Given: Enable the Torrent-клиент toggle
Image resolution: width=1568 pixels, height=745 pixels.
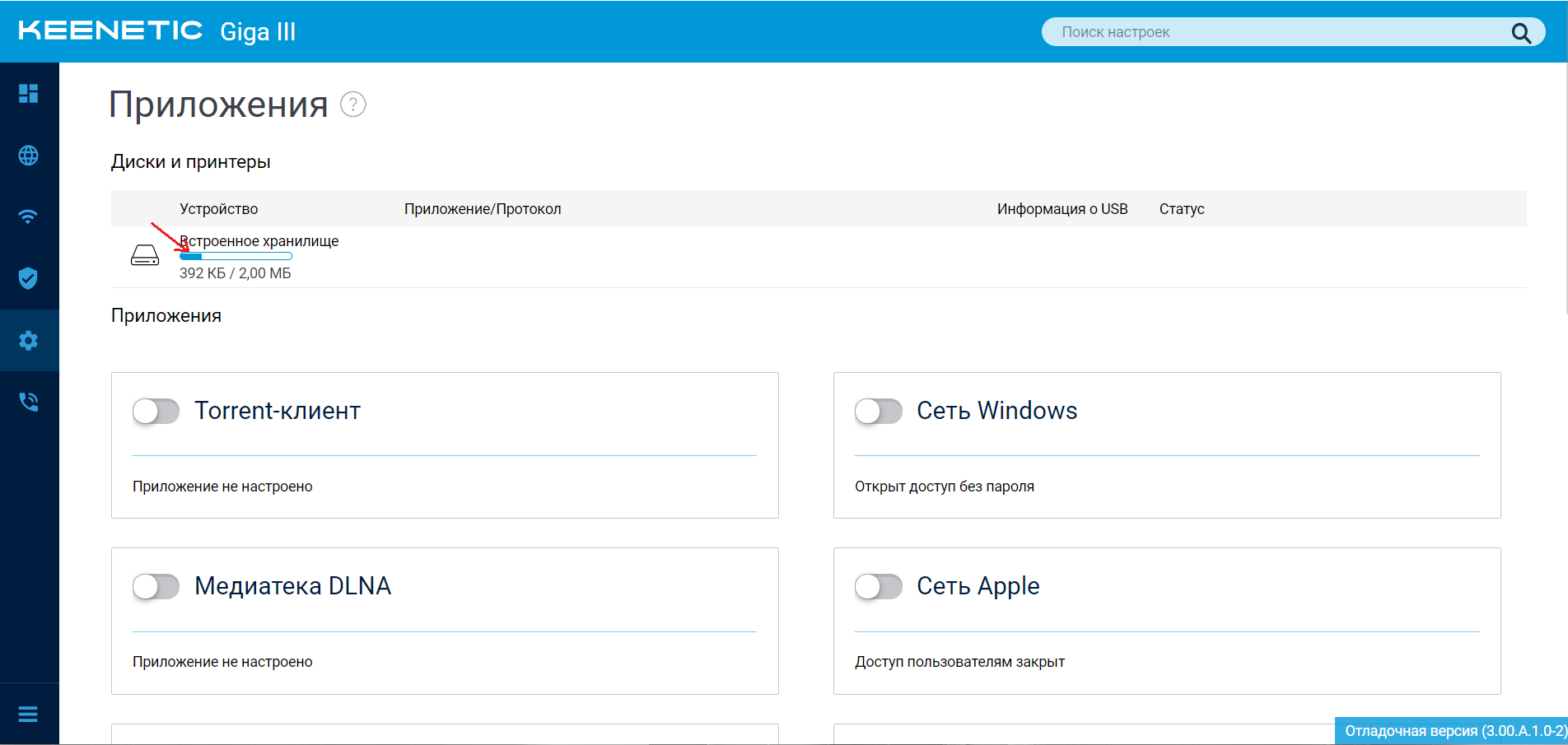Looking at the screenshot, I should point(156,411).
